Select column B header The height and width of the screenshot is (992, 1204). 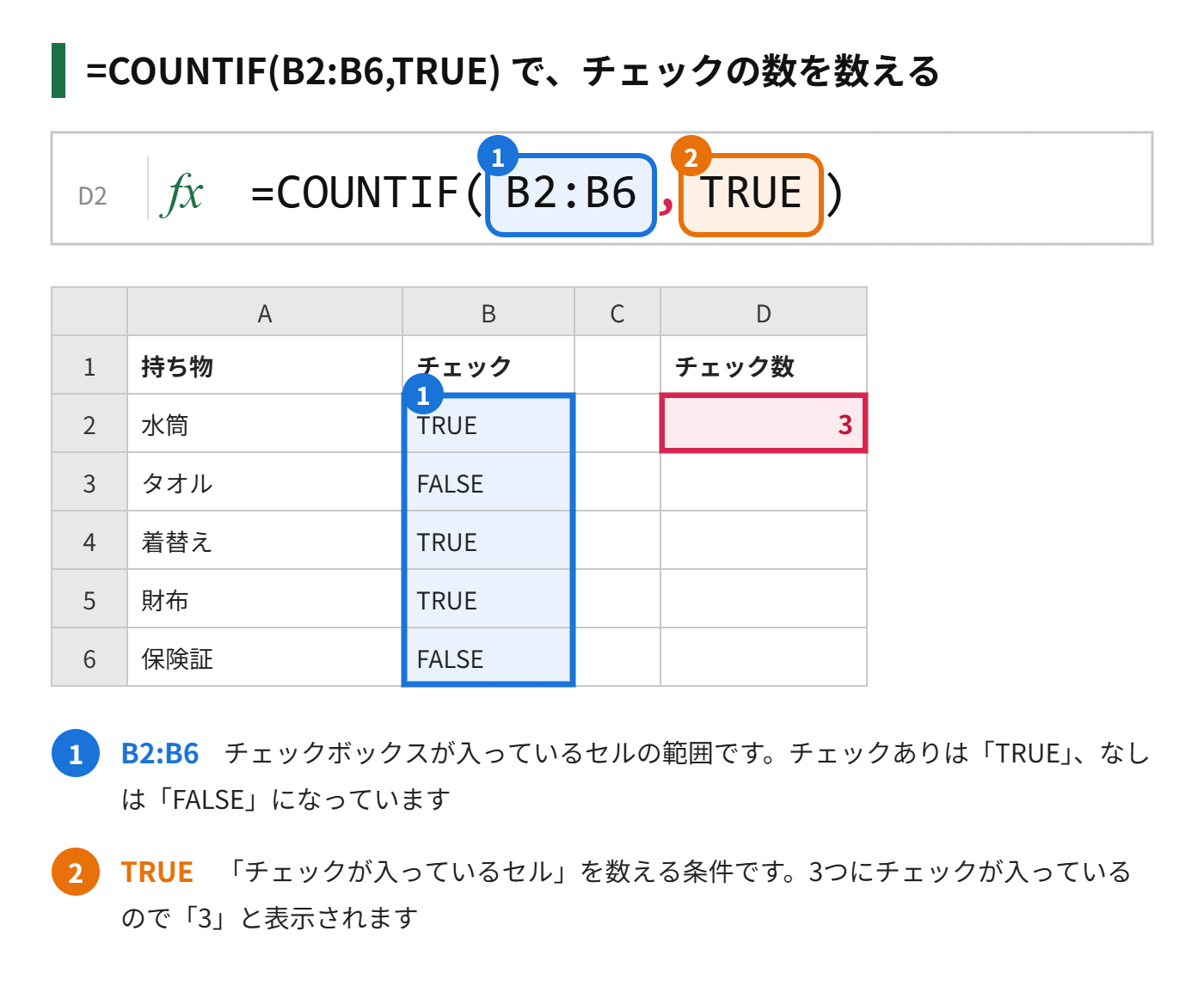tap(488, 312)
